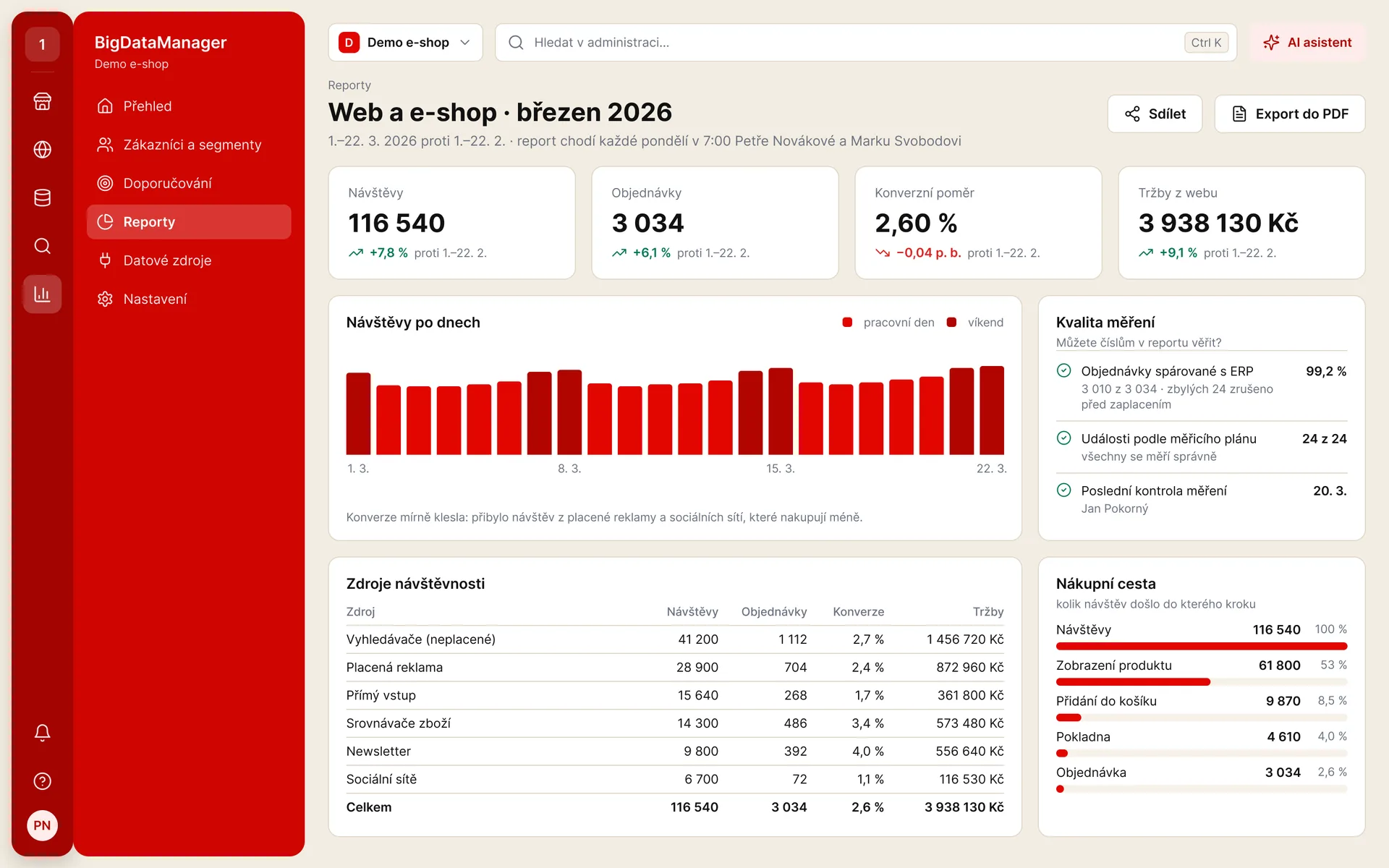The width and height of the screenshot is (1389, 868).
Task: Select workspace number 1 badge
Action: [x=42, y=44]
